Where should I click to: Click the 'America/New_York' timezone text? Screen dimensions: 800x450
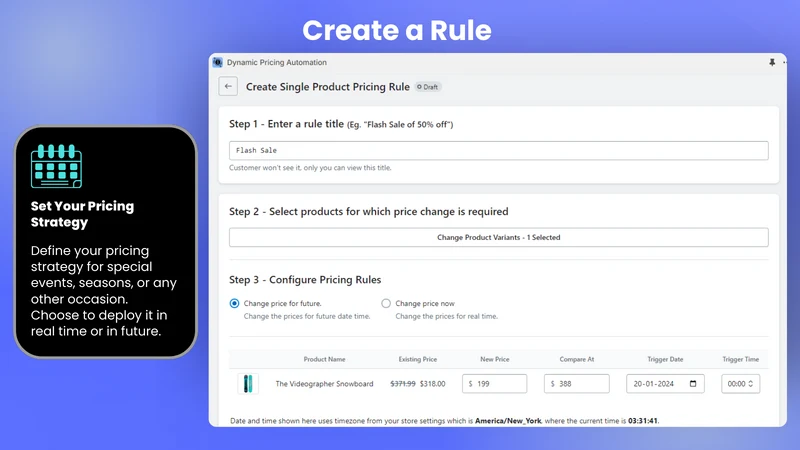(508, 421)
